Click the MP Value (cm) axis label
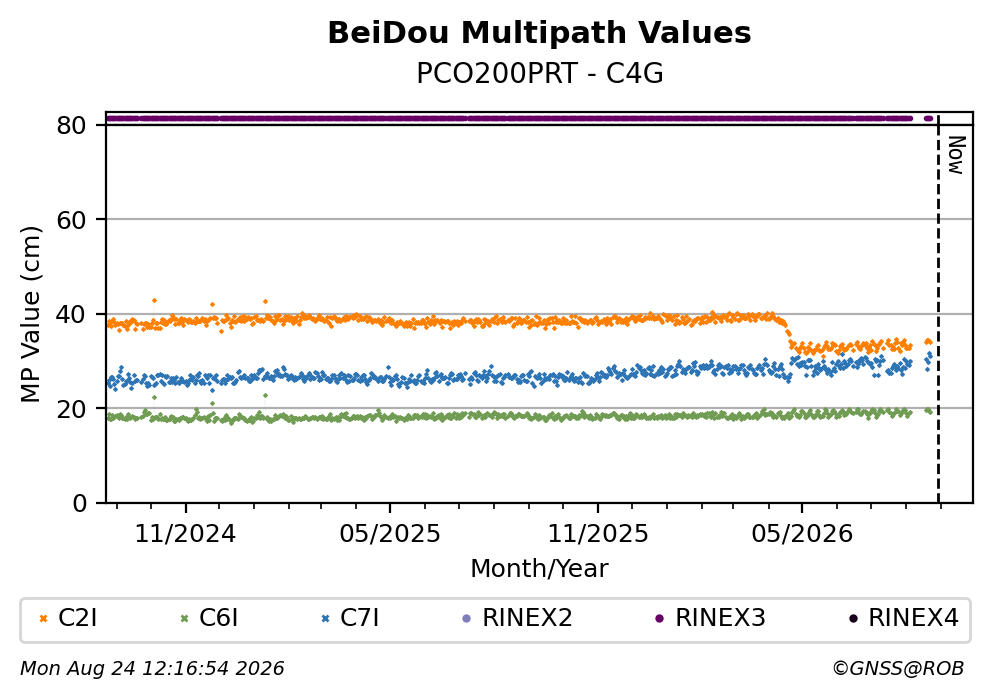Screen dimensions: 993x699 pos(30,314)
